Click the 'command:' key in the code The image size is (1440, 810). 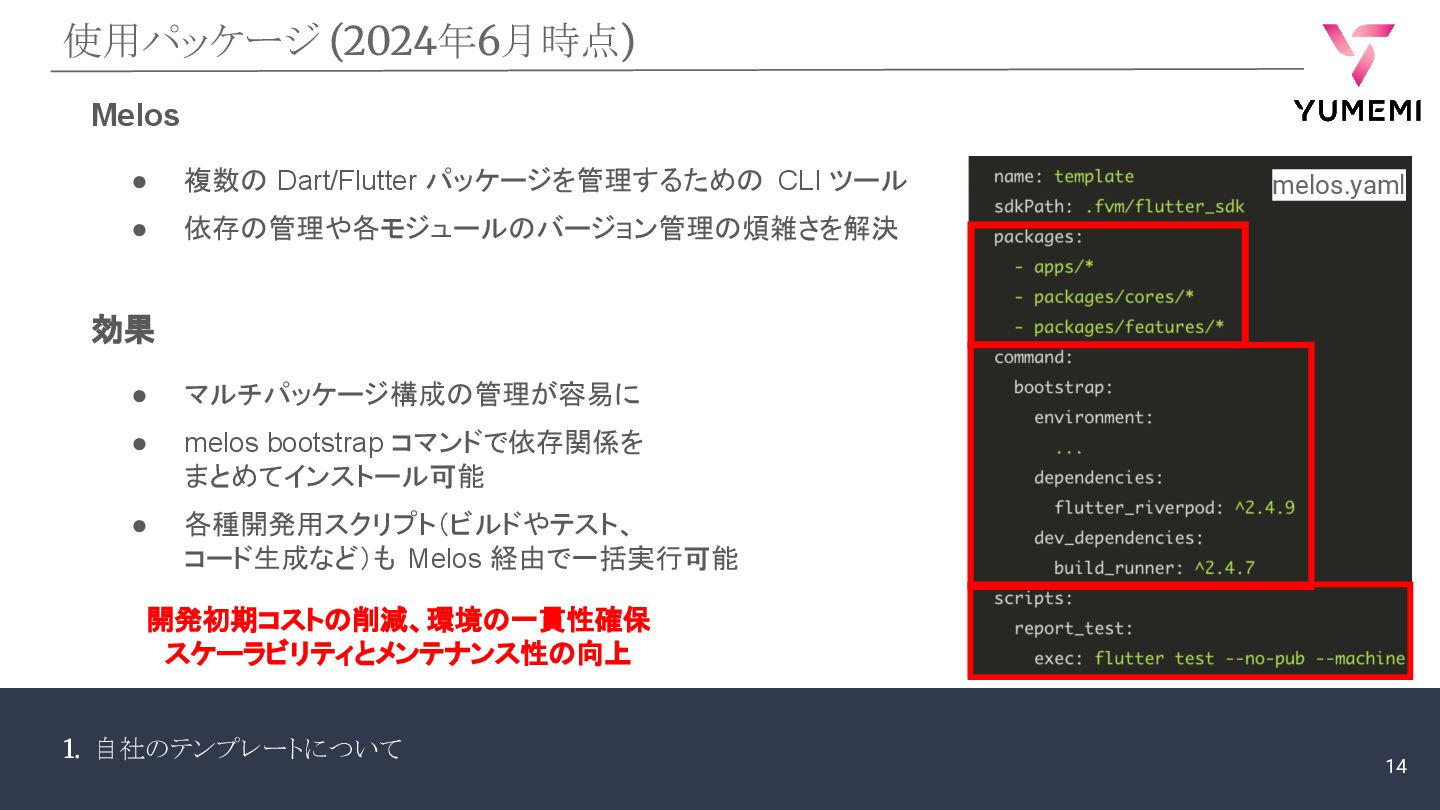1034,357
